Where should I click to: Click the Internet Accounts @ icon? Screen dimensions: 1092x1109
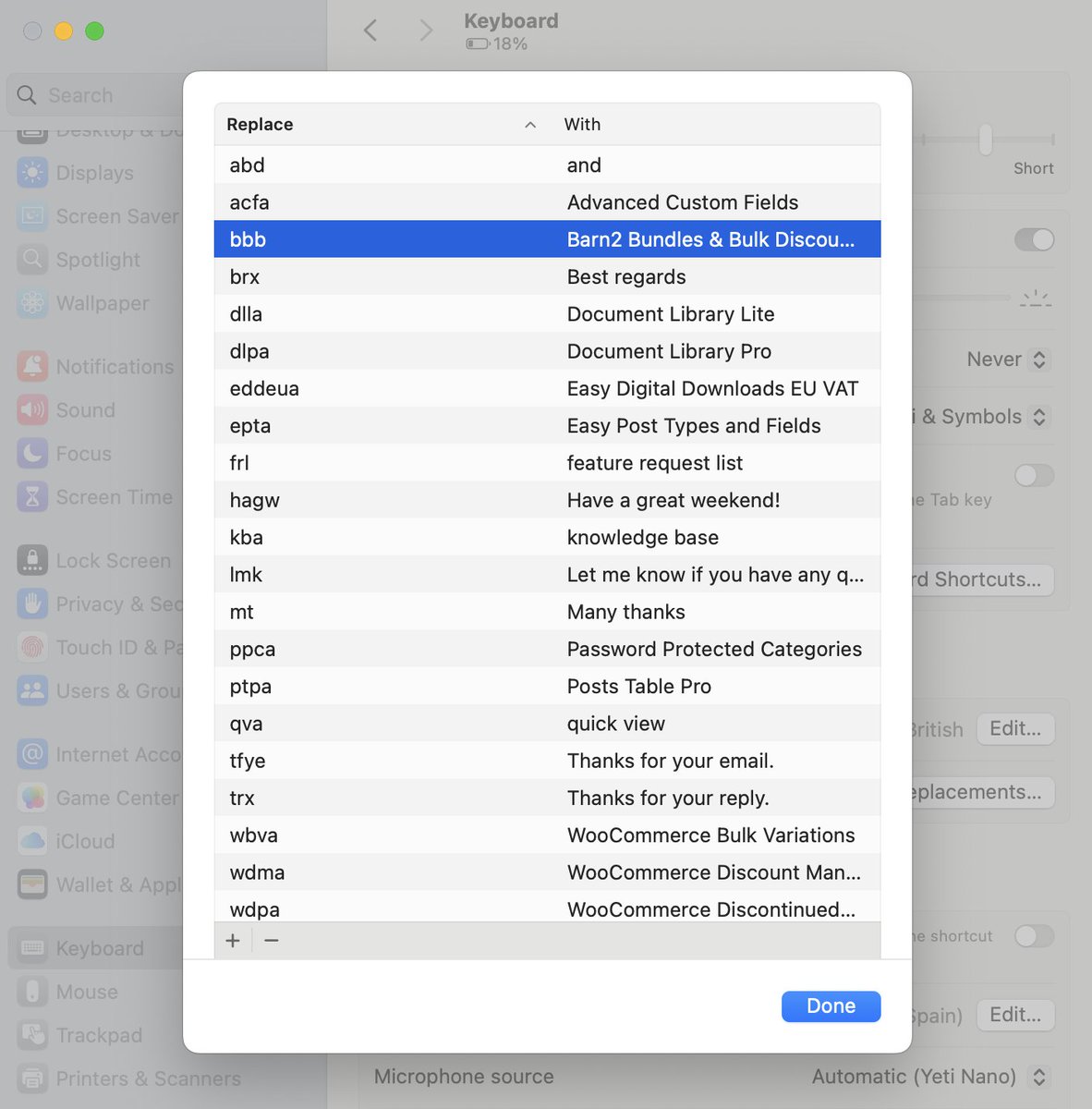[32, 755]
